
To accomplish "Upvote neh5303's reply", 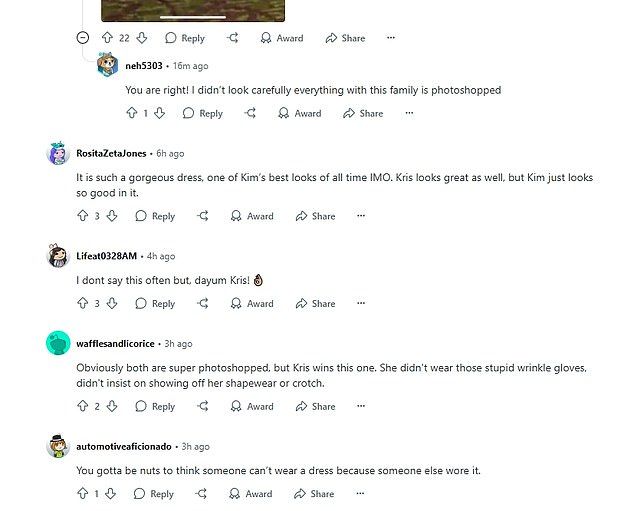I will (x=132, y=113).
